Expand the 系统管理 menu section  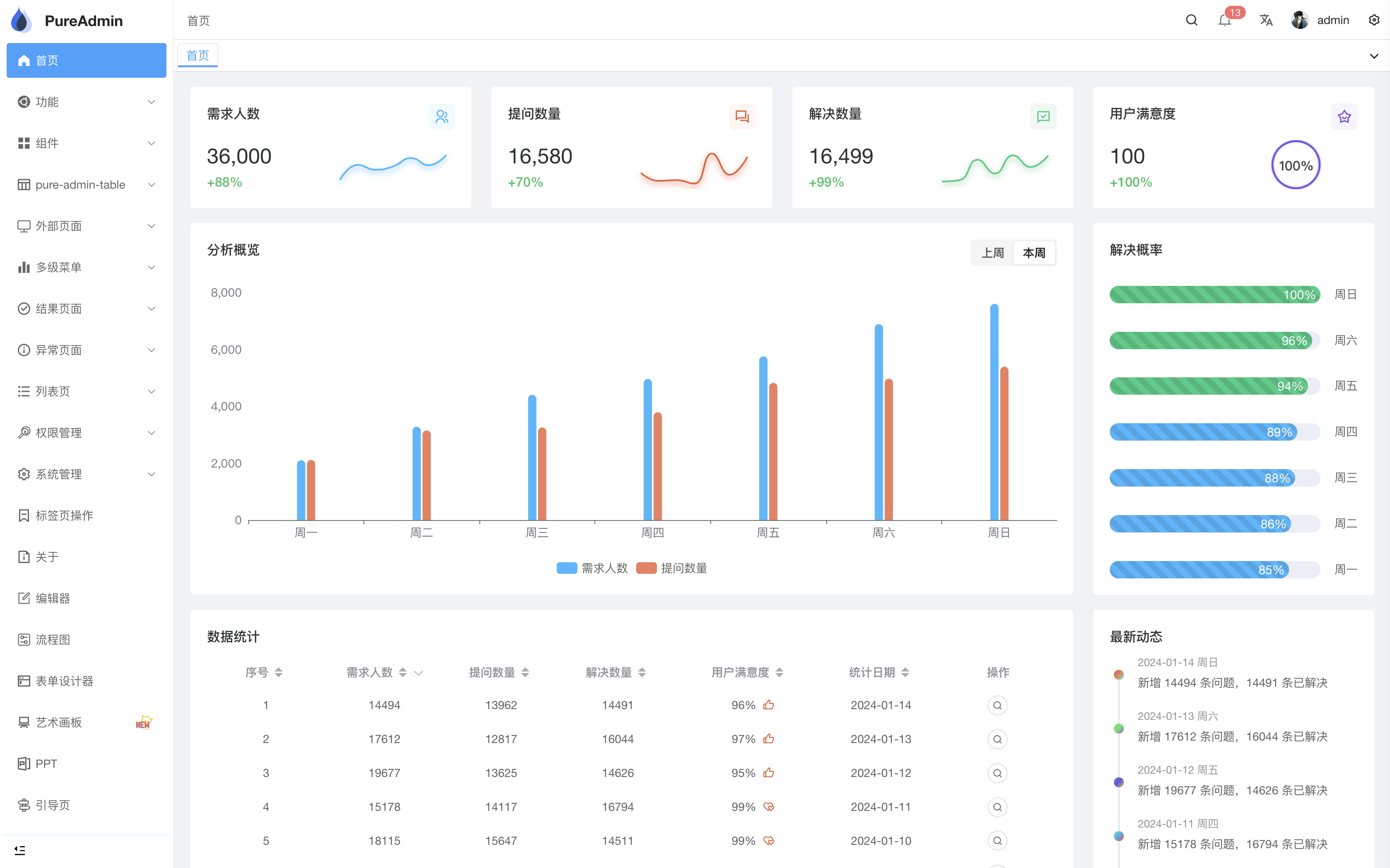click(60, 474)
